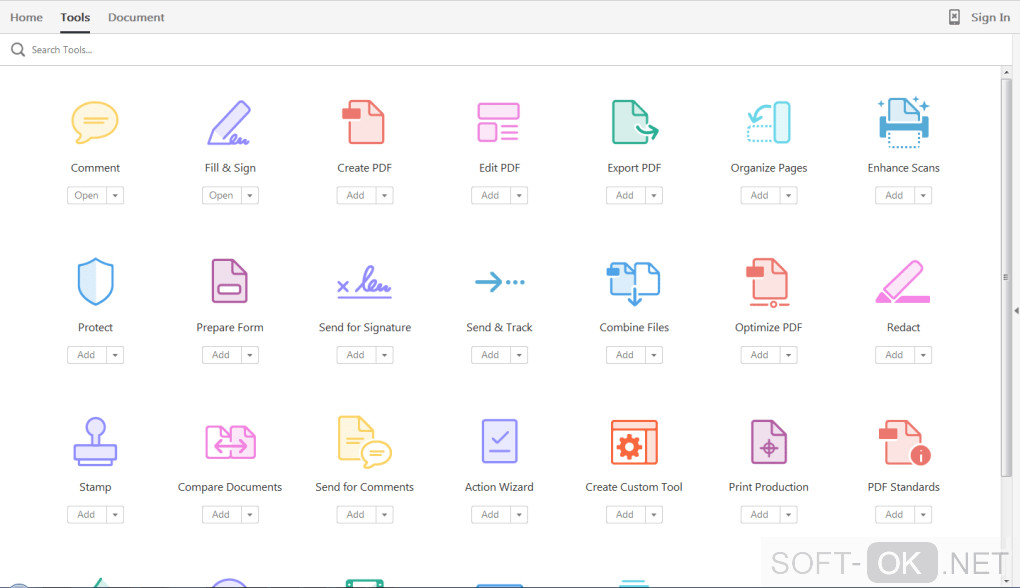
Task: Click Add under Export PDF
Action: tap(625, 195)
